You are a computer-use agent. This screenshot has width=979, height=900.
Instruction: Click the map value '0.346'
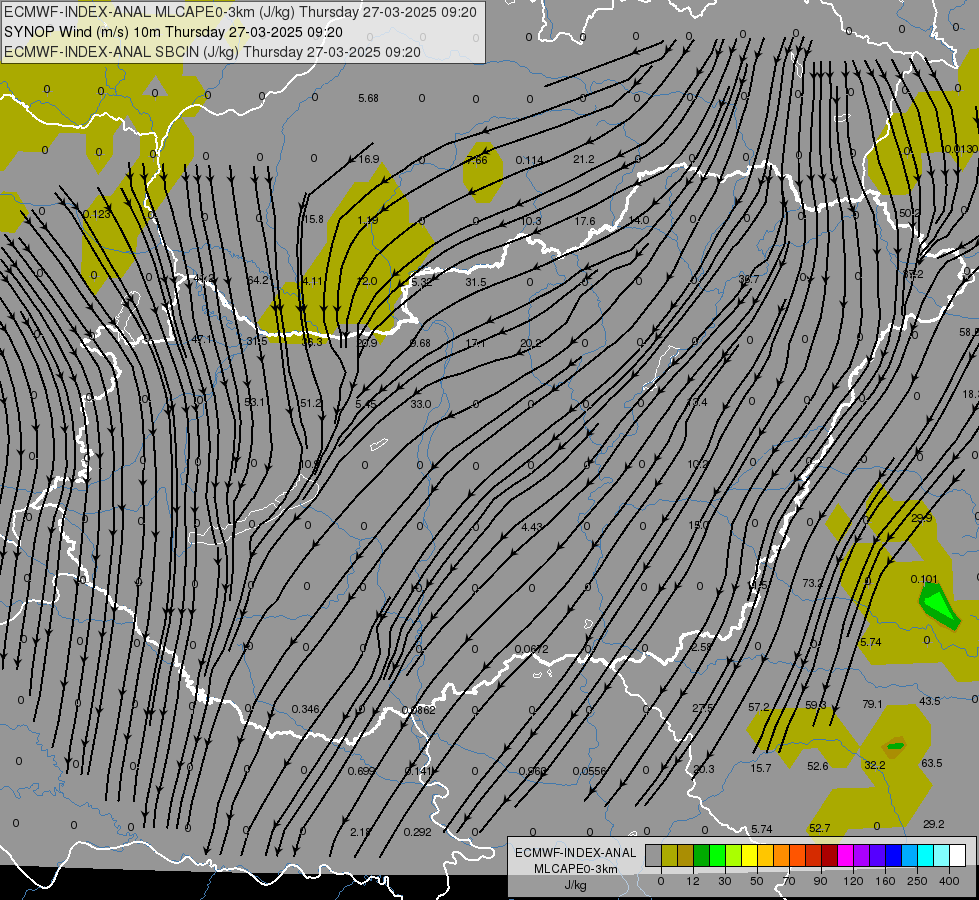306,709
